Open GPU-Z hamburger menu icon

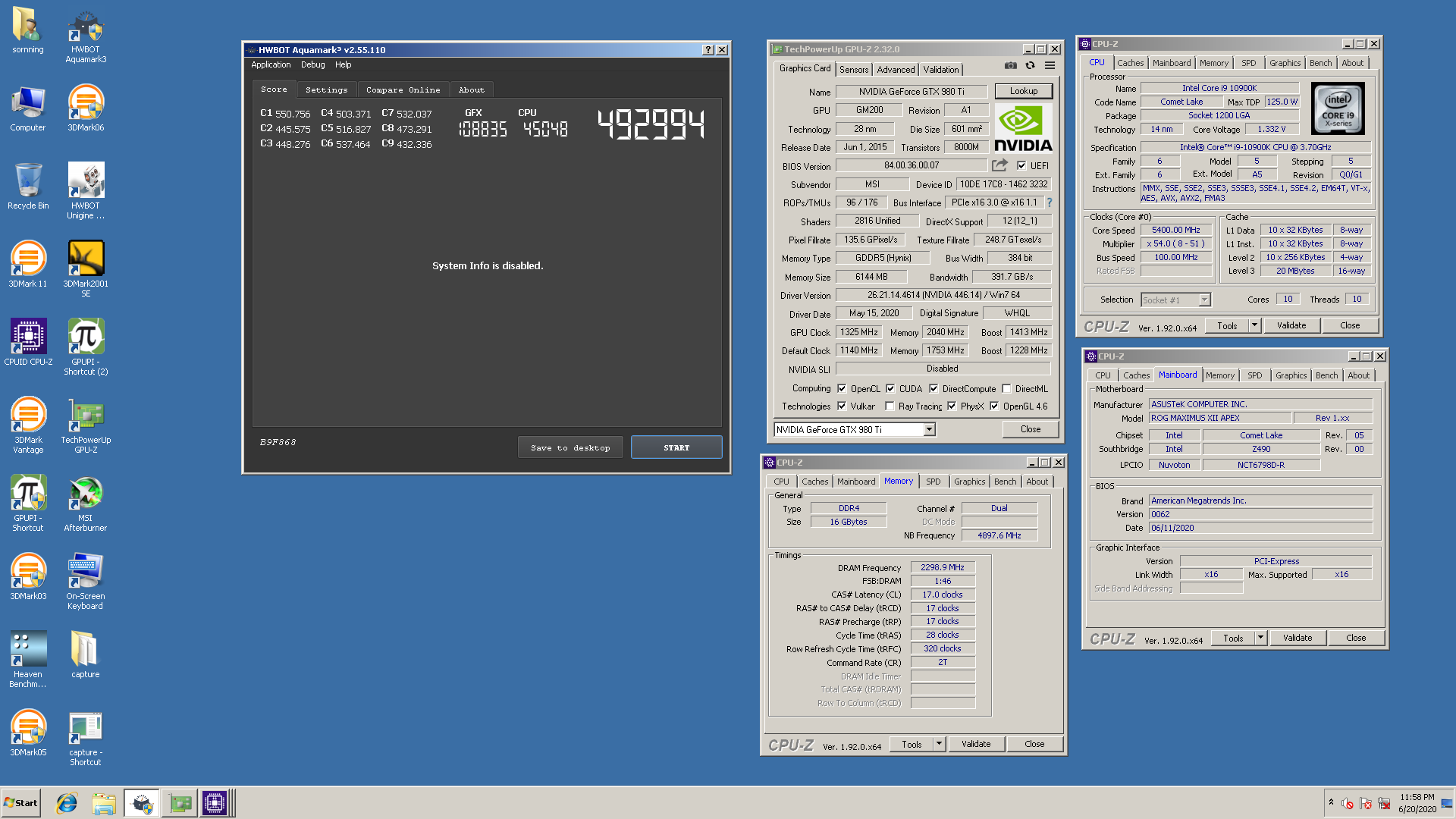click(x=1050, y=66)
